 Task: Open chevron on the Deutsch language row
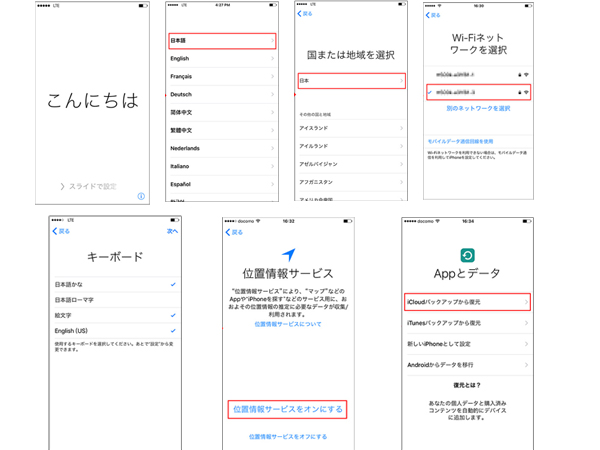point(272,95)
